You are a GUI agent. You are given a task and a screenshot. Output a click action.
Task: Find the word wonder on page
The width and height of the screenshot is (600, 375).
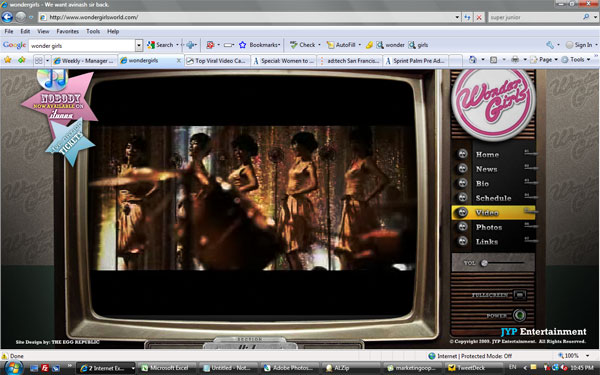[390, 45]
